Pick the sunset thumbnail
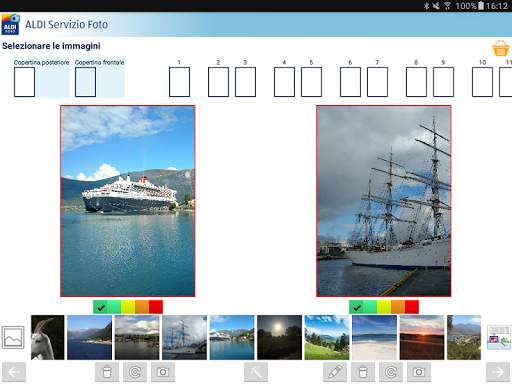The image size is (512, 384). (422, 337)
